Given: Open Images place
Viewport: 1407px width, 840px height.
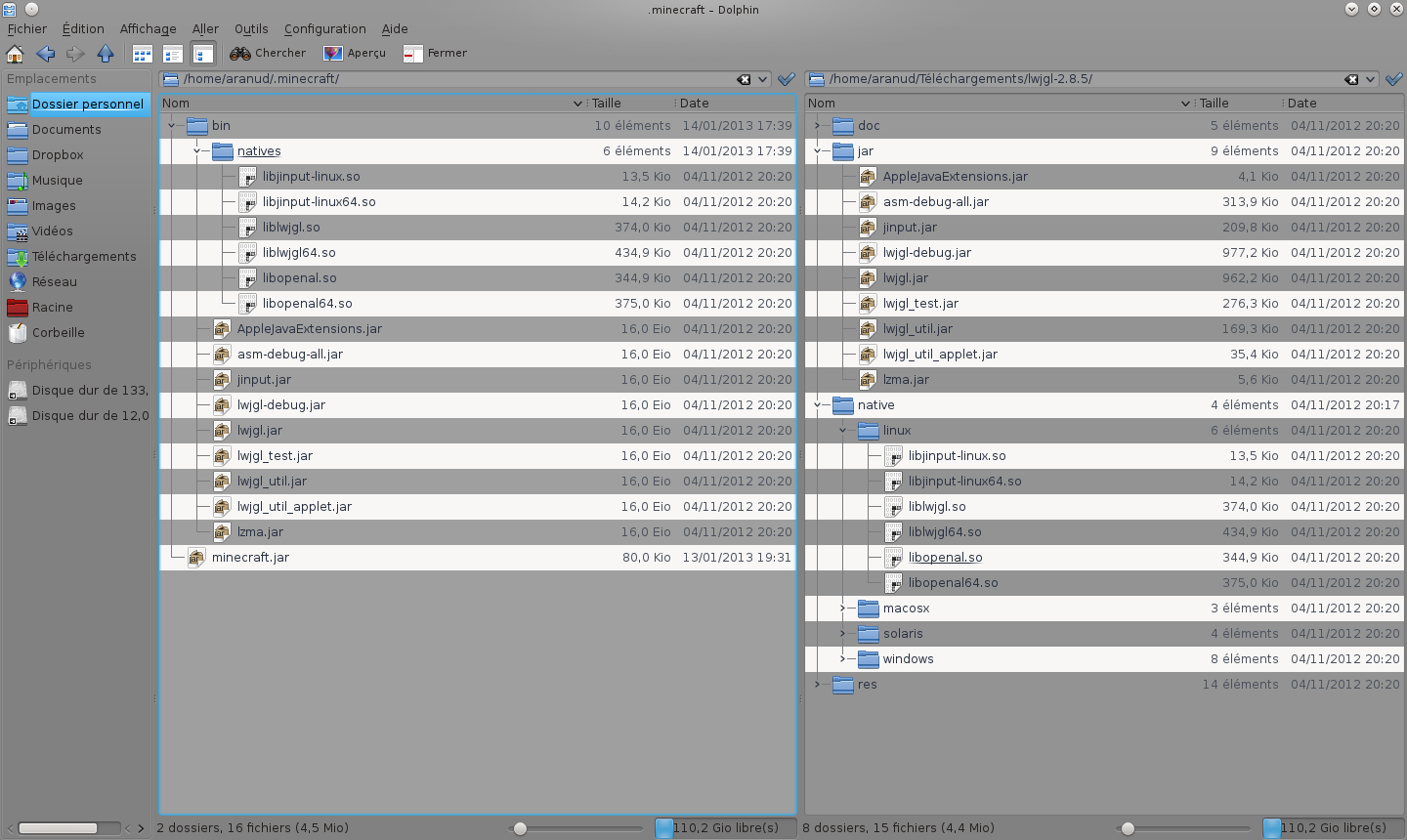Looking at the screenshot, I should click(x=54, y=205).
